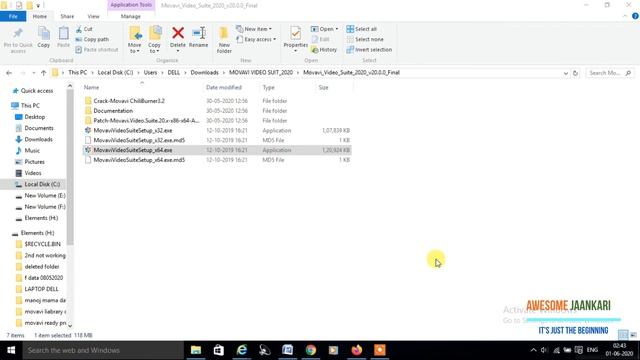Open File Explorer from the taskbar
The height and width of the screenshot is (360, 640).
pyautogui.click(x=196, y=350)
